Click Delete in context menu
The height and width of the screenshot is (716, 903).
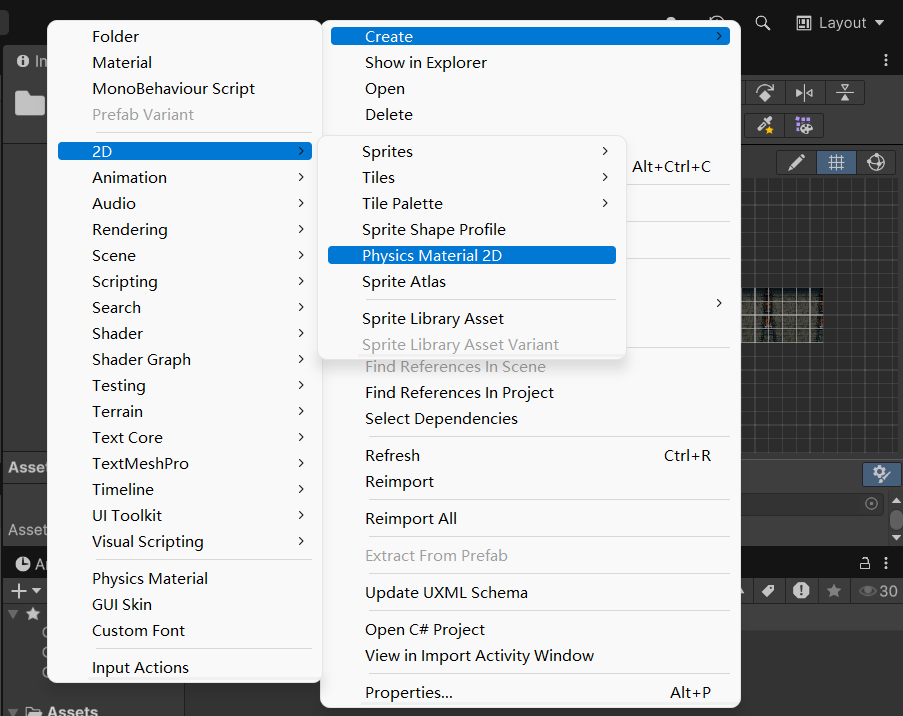[530, 115]
